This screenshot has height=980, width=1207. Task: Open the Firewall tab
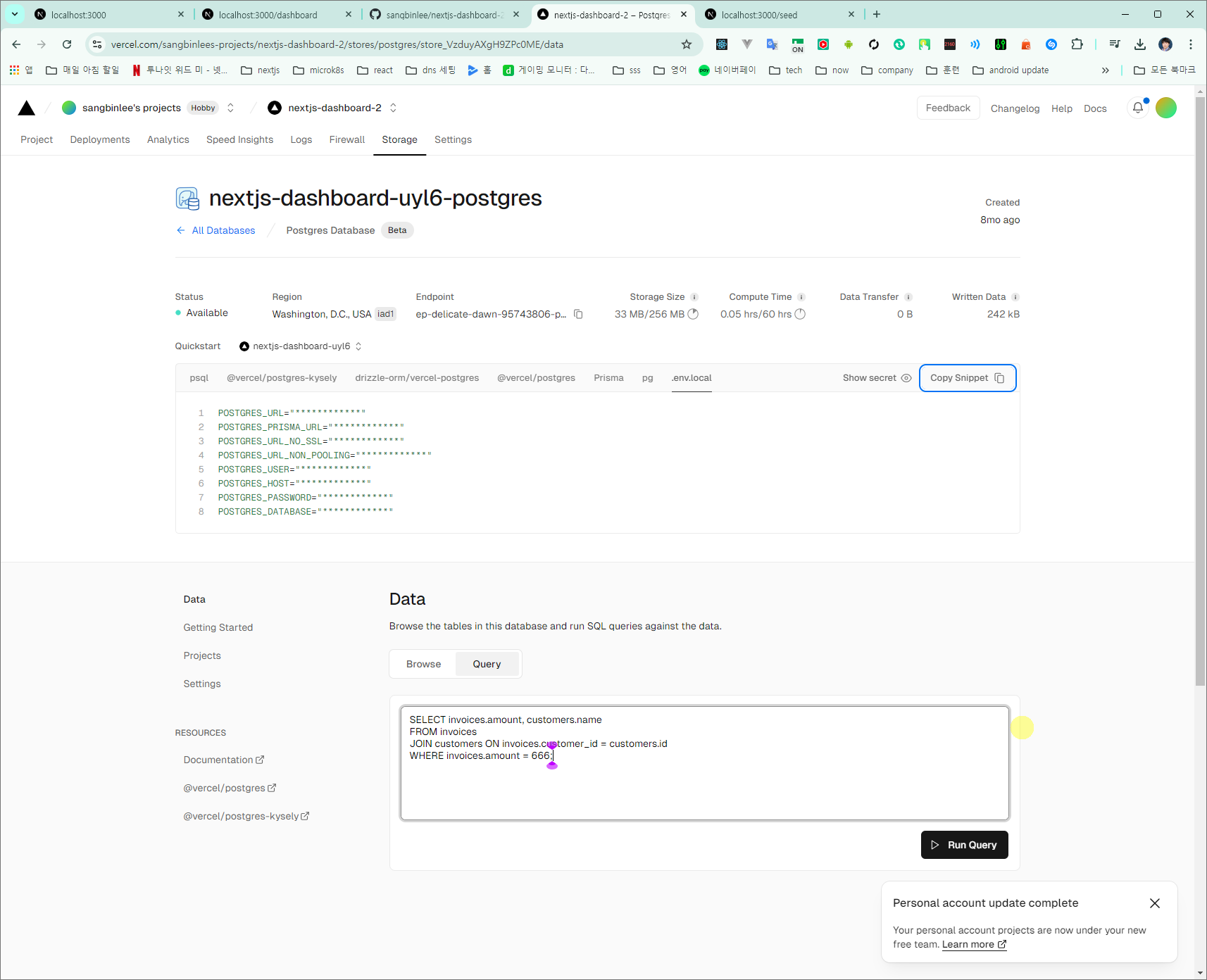coord(347,139)
